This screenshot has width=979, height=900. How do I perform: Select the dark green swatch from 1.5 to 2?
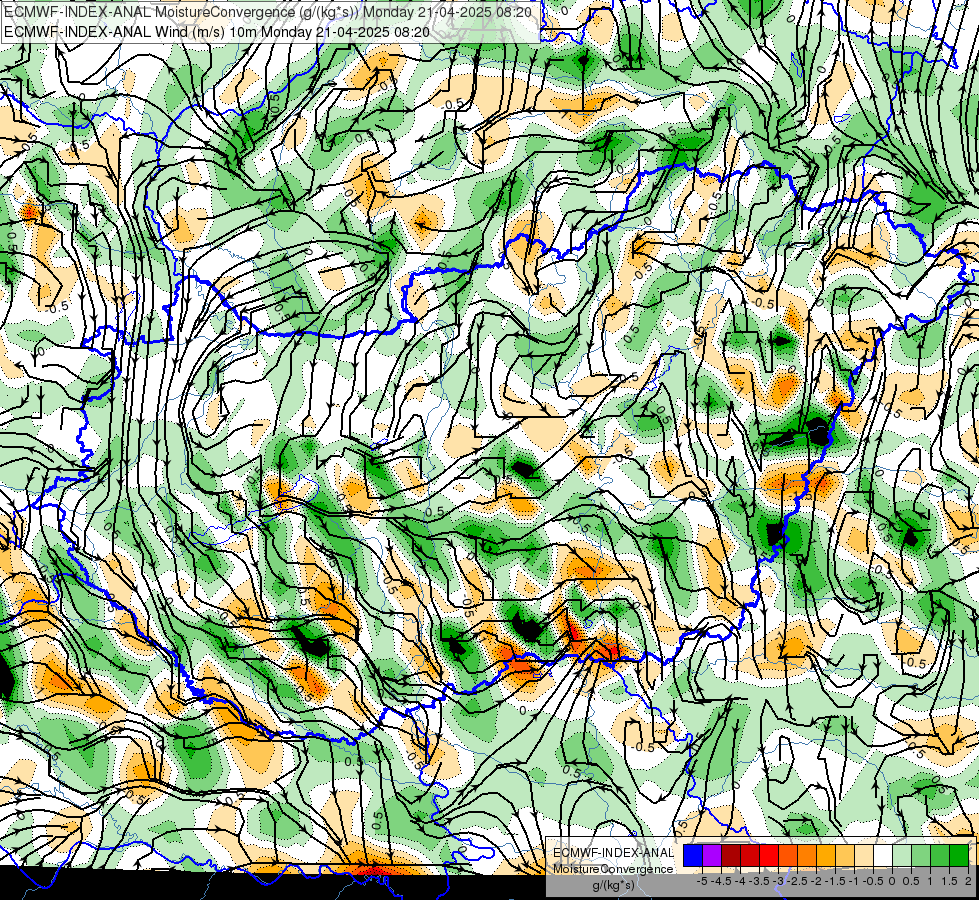pyautogui.click(x=959, y=855)
